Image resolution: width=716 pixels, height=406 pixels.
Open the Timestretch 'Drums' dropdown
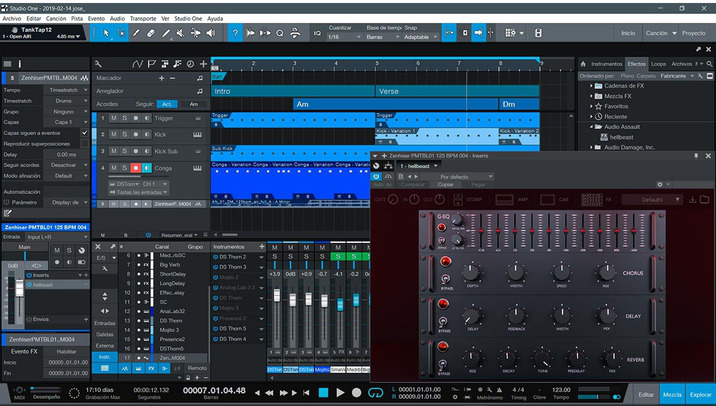pos(63,100)
